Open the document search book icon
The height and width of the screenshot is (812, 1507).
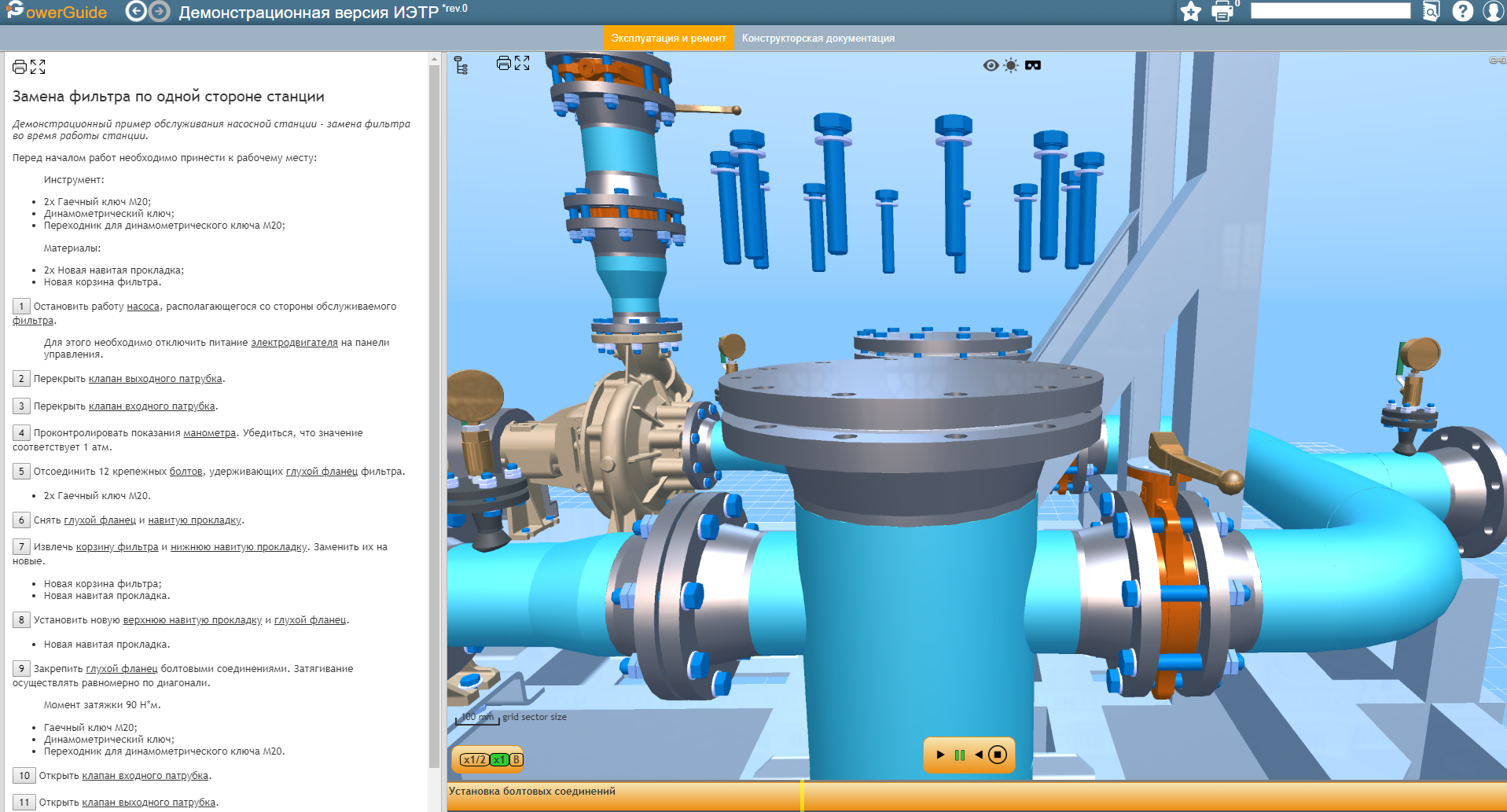click(x=1431, y=12)
